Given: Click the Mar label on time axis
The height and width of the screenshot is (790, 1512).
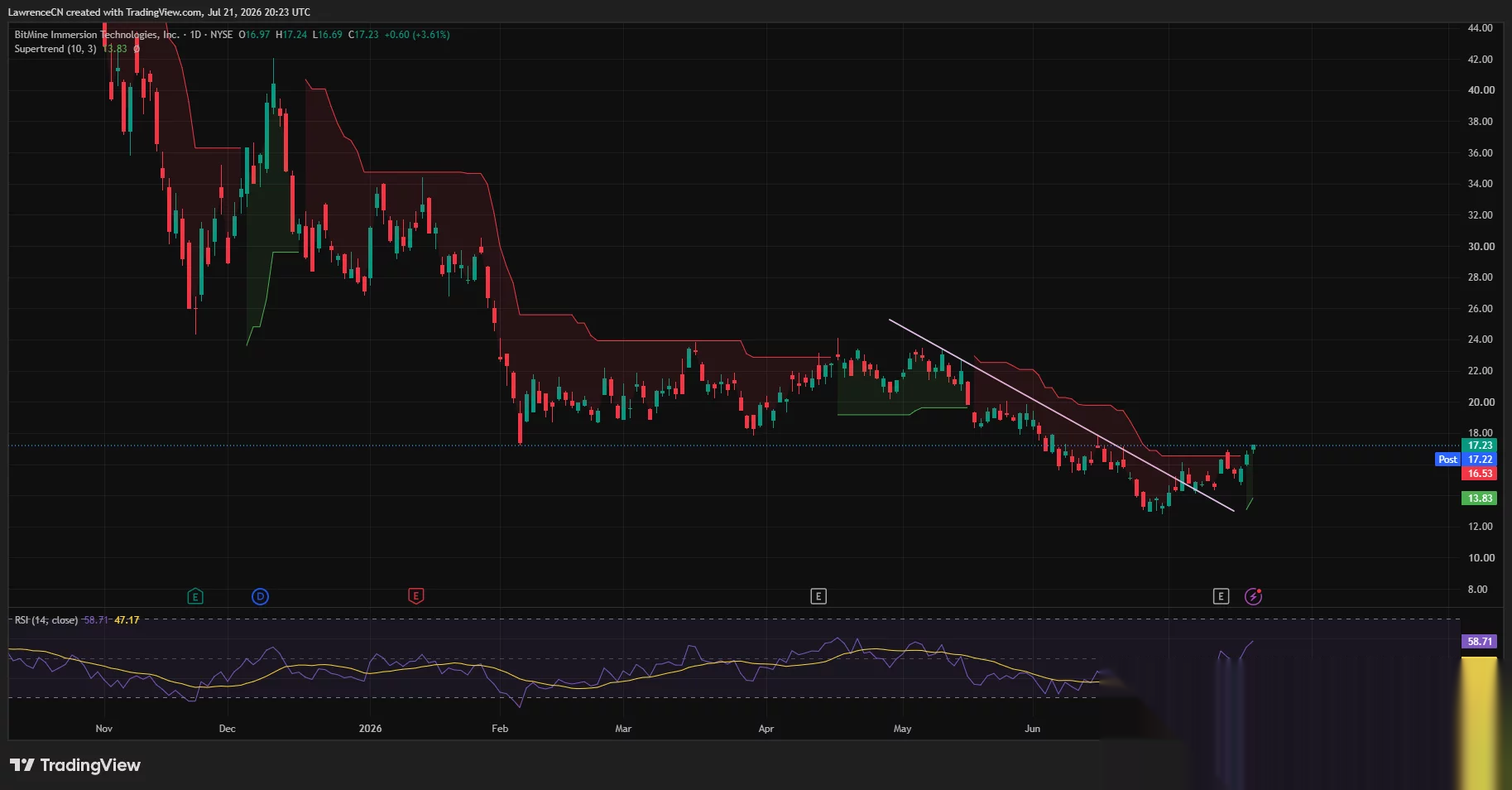Looking at the screenshot, I should pos(623,729).
